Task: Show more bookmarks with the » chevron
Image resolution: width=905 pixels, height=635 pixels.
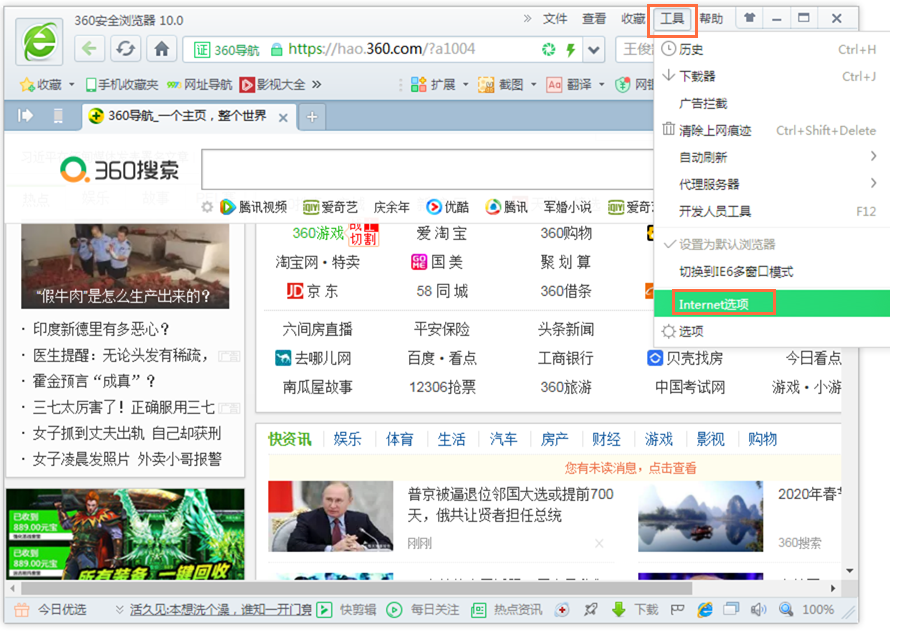Action: pos(316,85)
